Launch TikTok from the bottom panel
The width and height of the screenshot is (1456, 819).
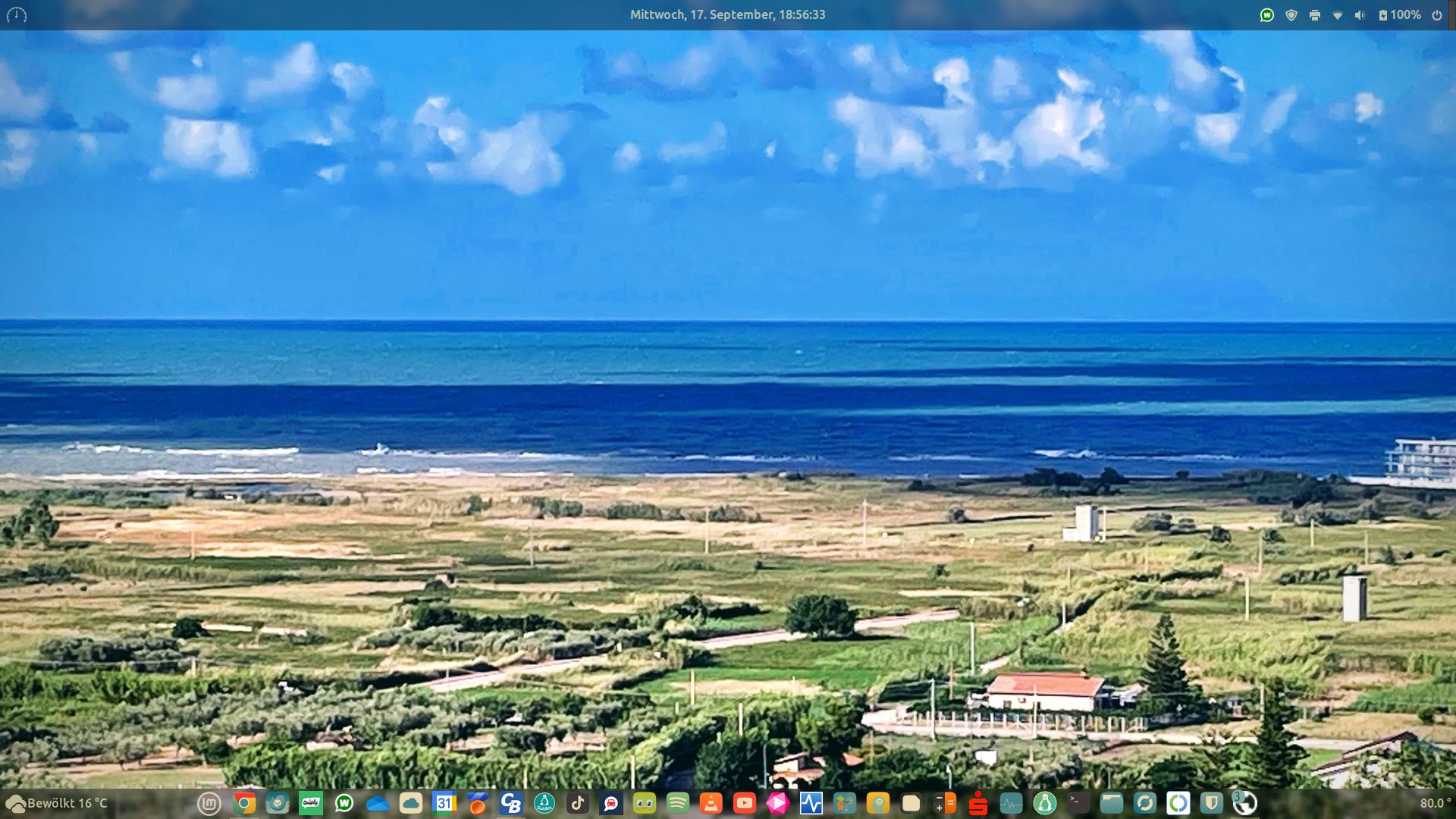point(578,803)
